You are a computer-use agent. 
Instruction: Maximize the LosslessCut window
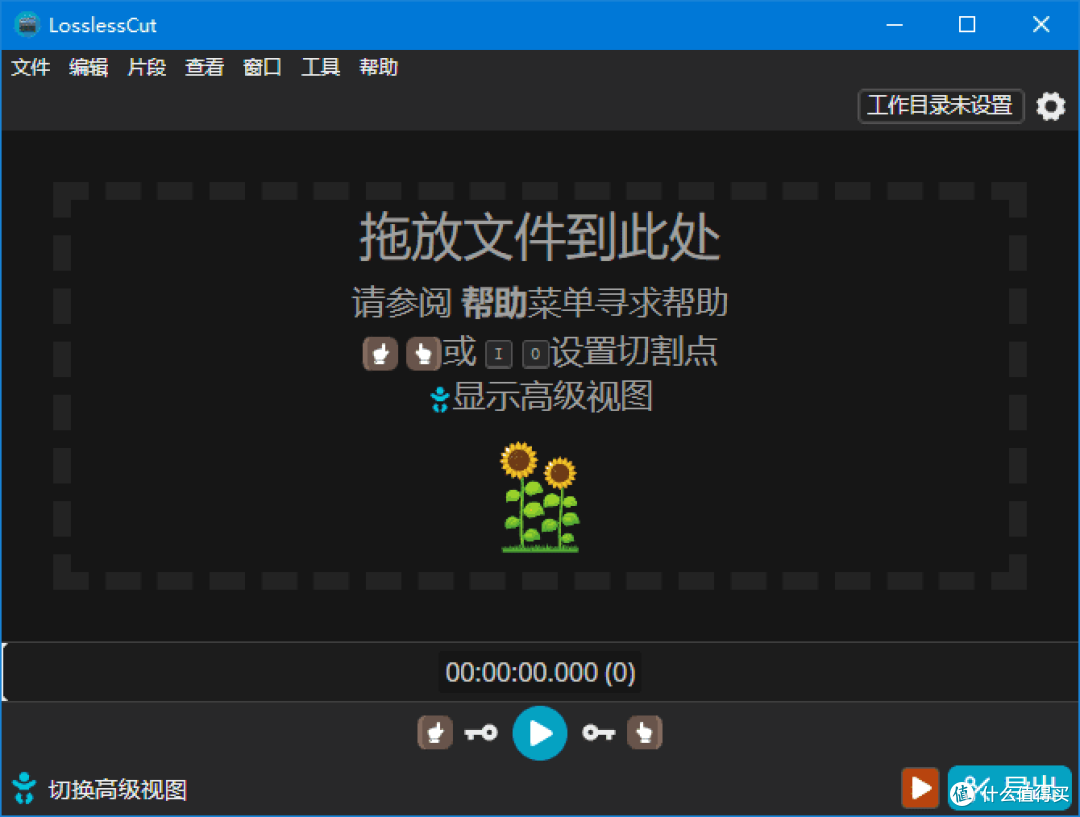pos(967,25)
